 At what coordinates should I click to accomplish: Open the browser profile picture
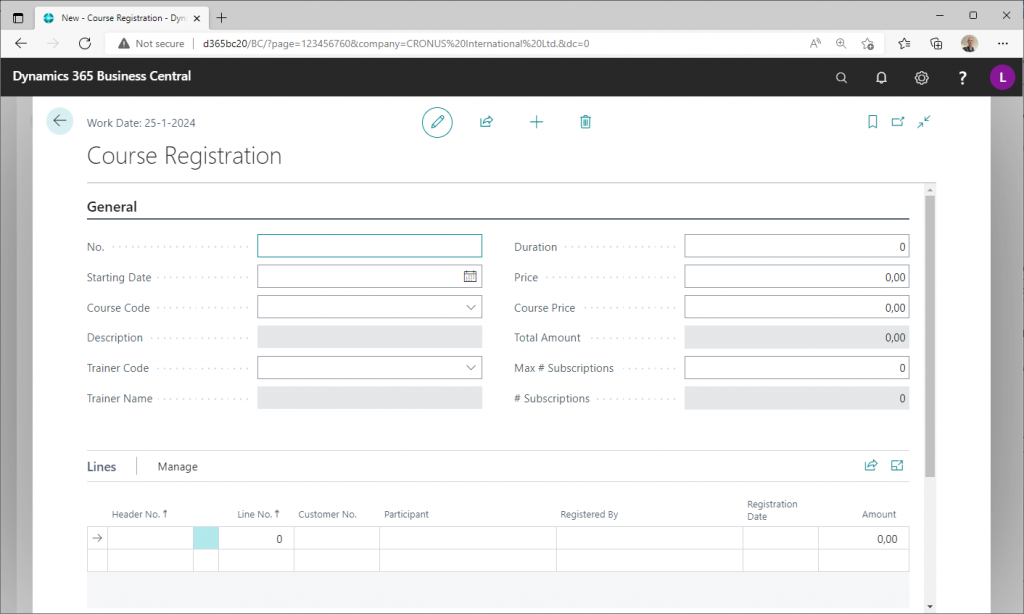click(969, 43)
